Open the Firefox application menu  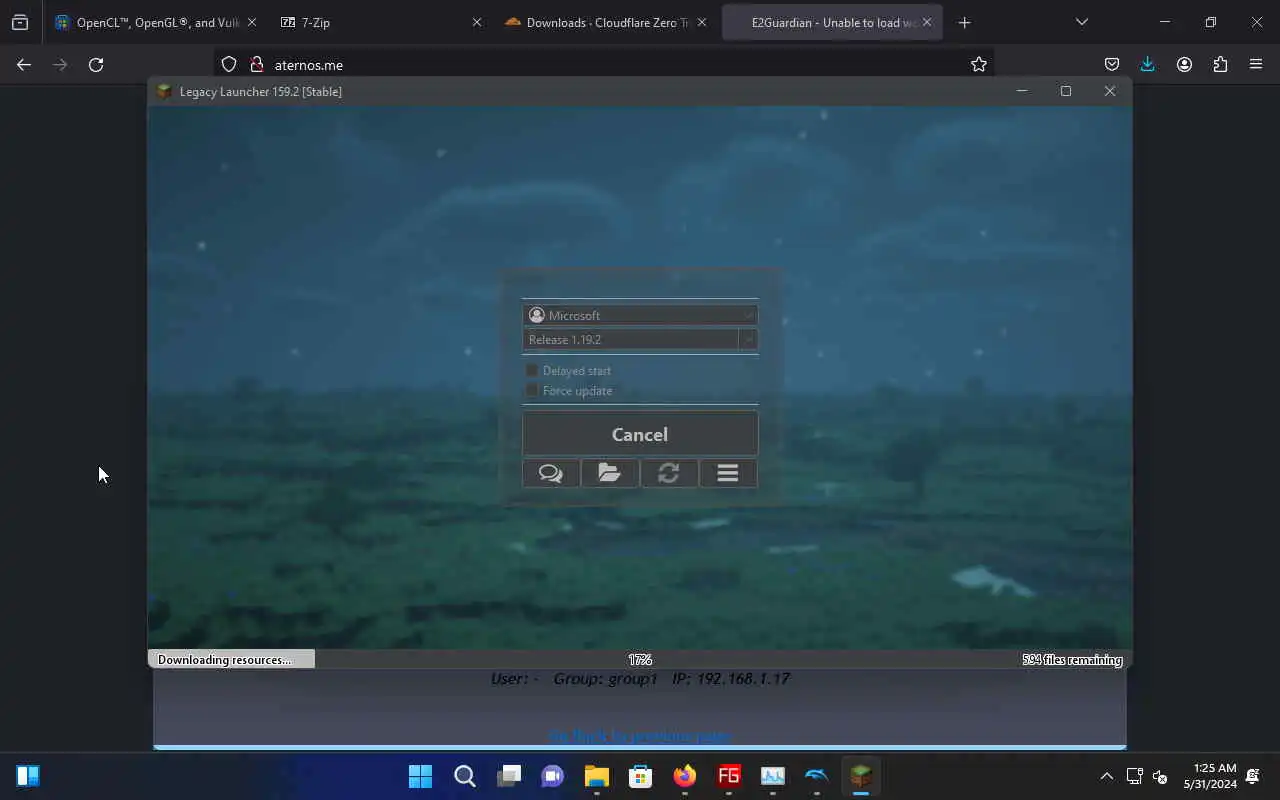pos(1256,64)
